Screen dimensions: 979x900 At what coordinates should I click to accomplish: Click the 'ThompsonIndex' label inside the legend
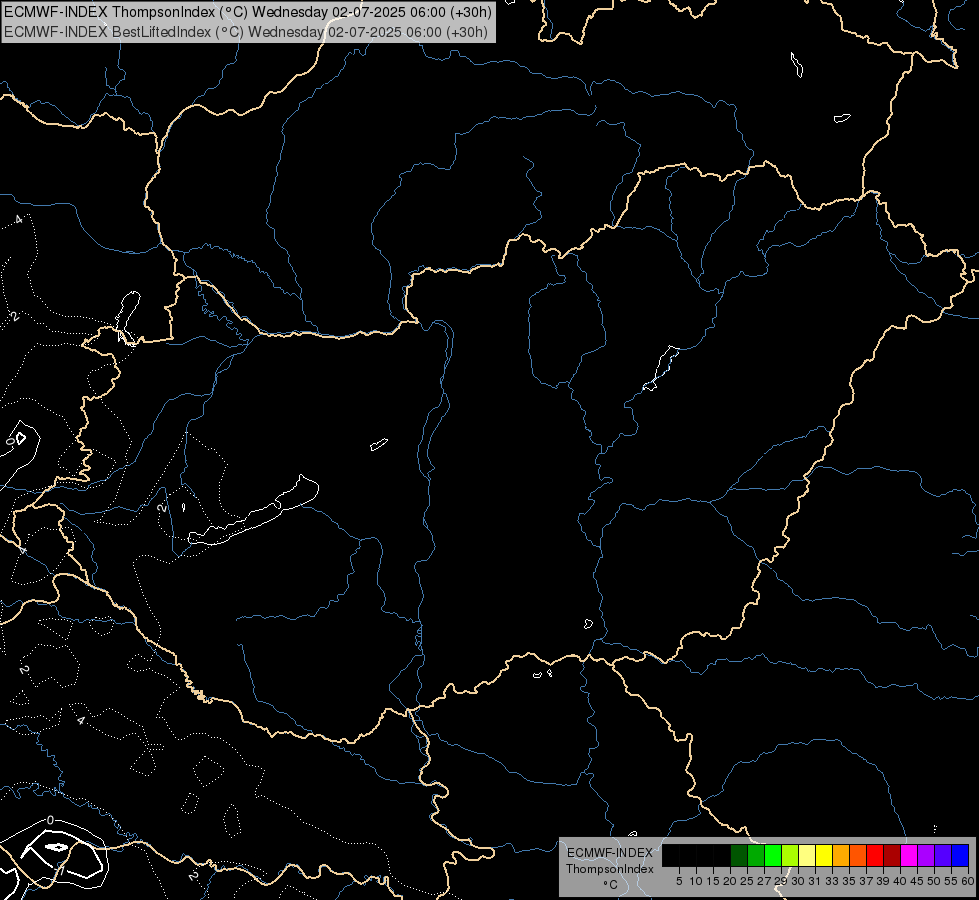point(609,869)
